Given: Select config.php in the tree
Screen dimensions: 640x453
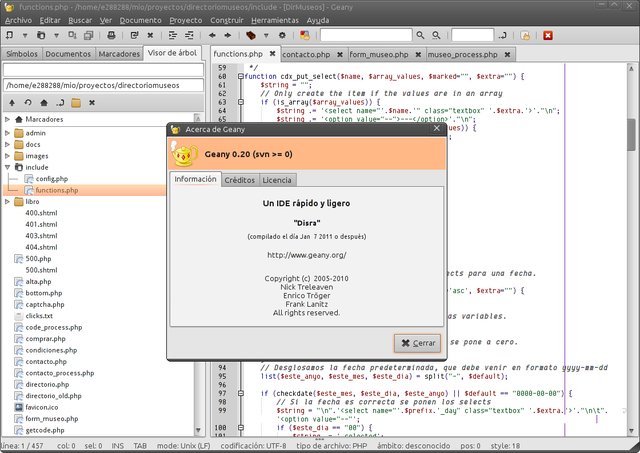Looking at the screenshot, I should click(x=51, y=179).
